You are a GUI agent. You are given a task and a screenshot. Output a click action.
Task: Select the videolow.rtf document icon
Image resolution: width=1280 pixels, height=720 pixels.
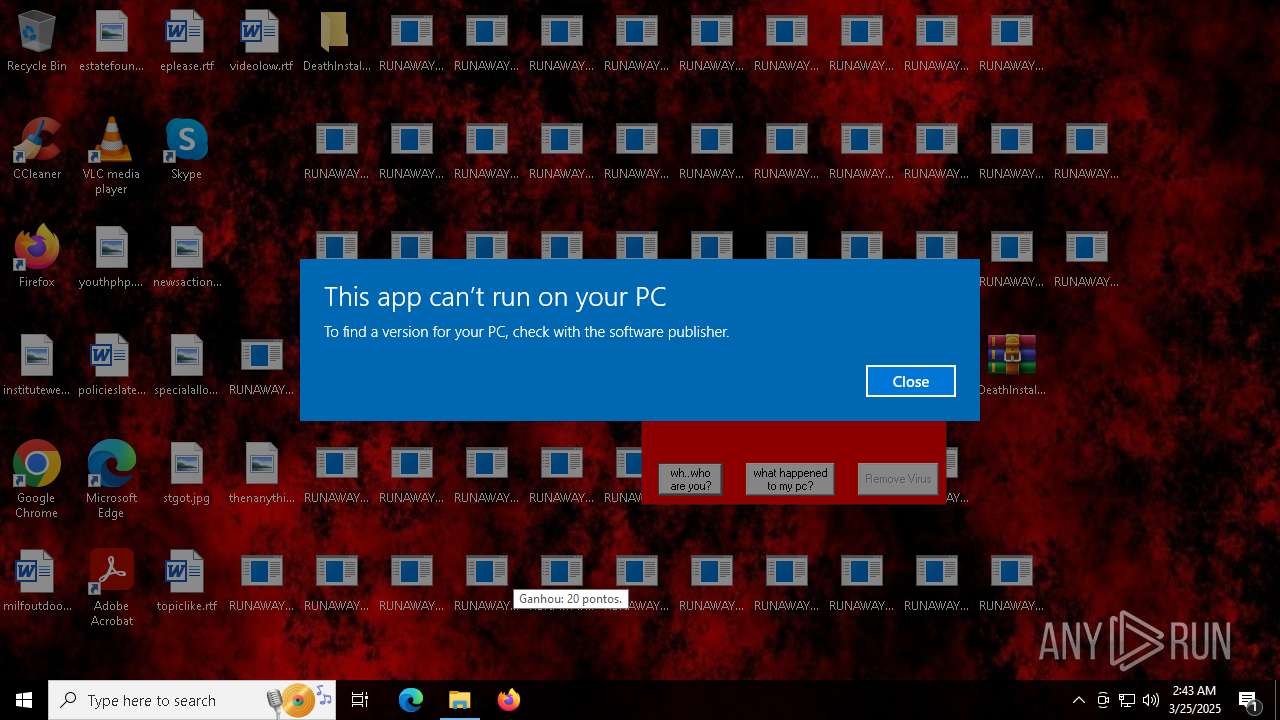(261, 41)
